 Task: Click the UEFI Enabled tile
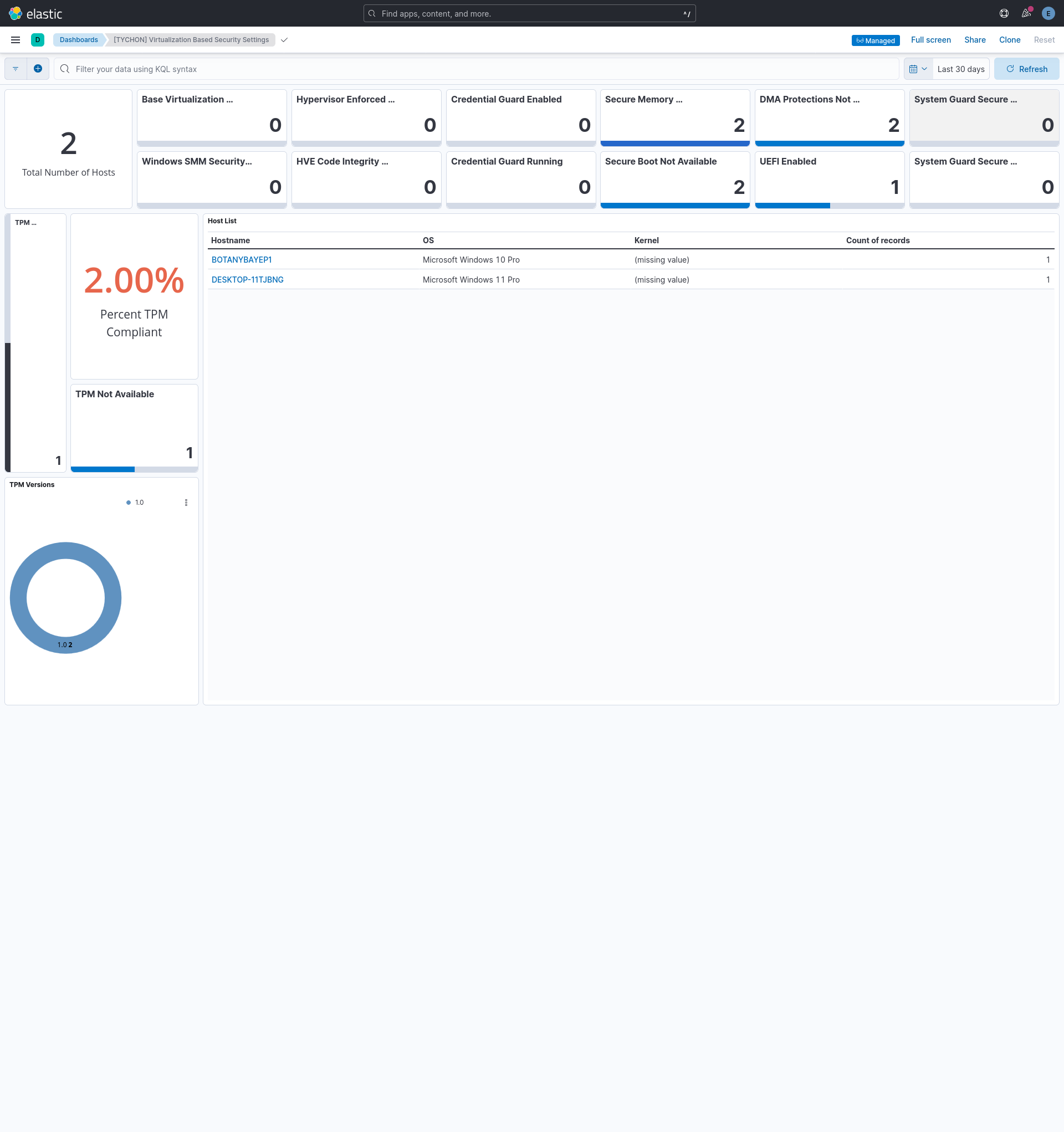coord(830,180)
